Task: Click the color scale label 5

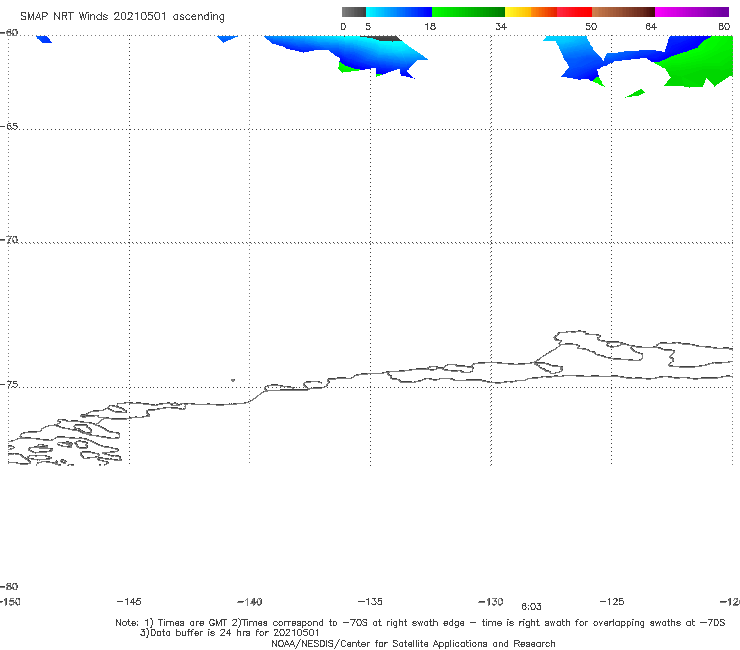Action: click(x=368, y=27)
